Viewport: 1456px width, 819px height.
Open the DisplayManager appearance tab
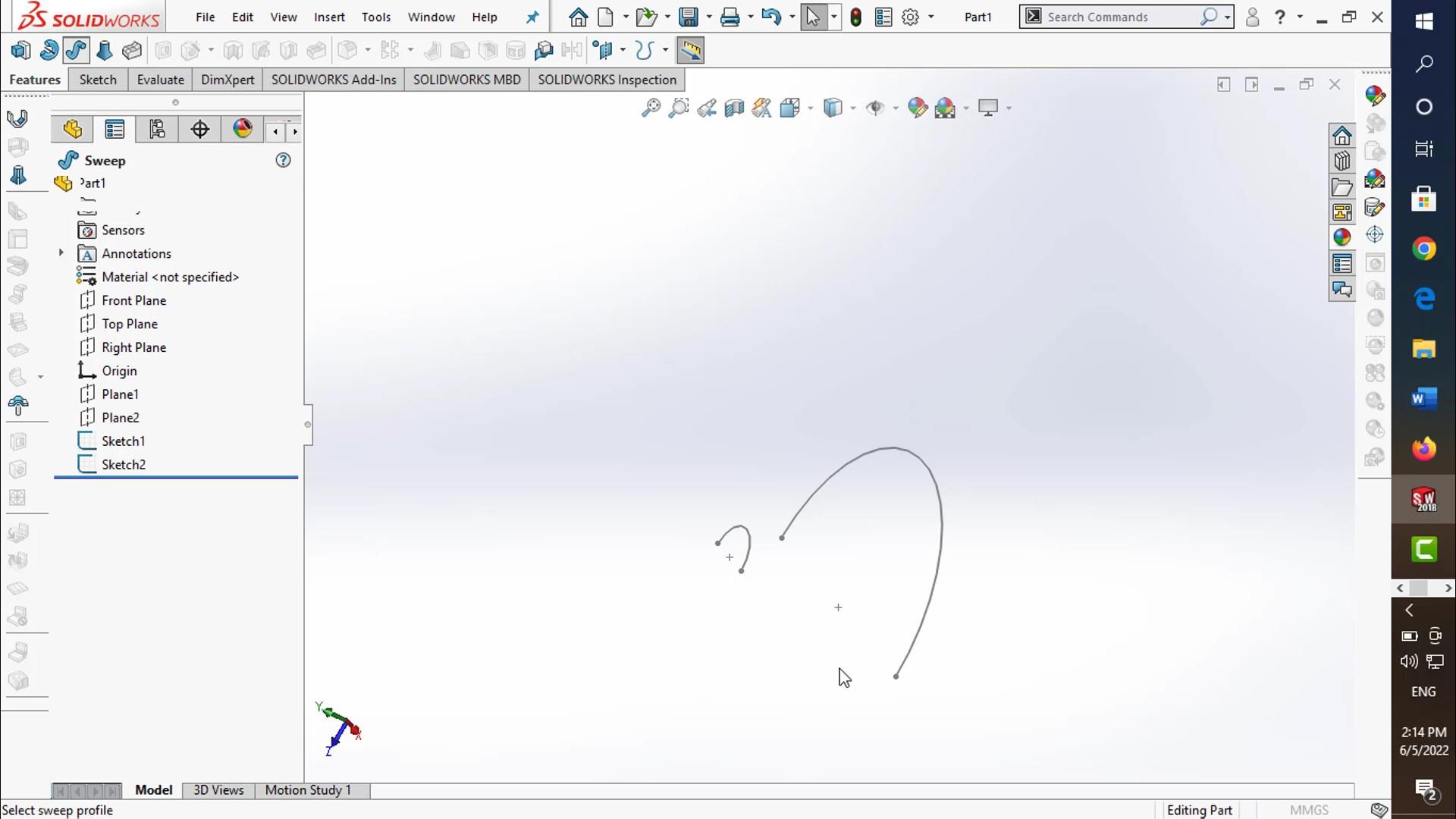point(243,130)
